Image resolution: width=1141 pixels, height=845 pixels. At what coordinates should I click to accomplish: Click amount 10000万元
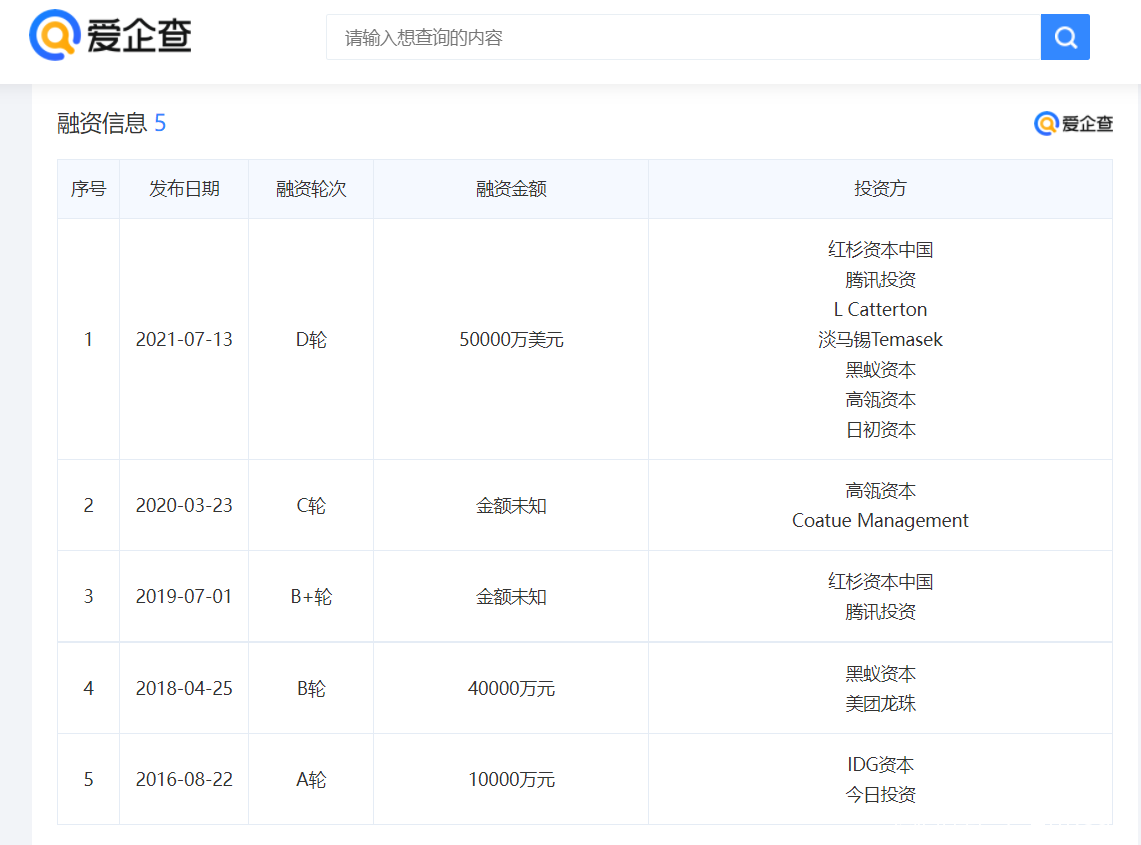(511, 779)
